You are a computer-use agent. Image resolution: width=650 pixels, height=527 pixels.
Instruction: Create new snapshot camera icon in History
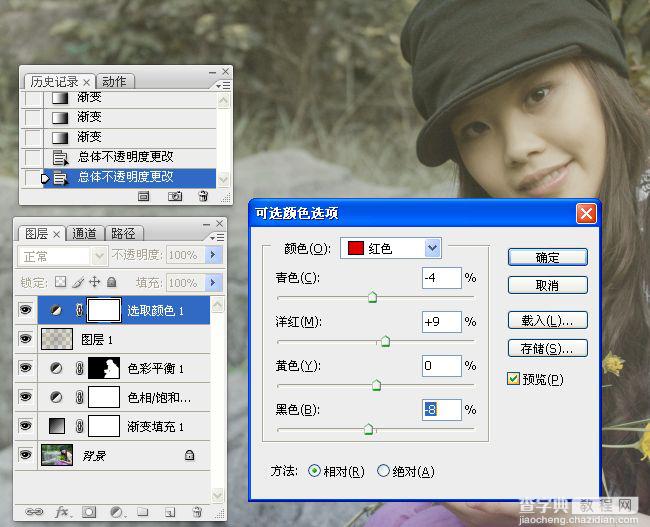[175, 196]
